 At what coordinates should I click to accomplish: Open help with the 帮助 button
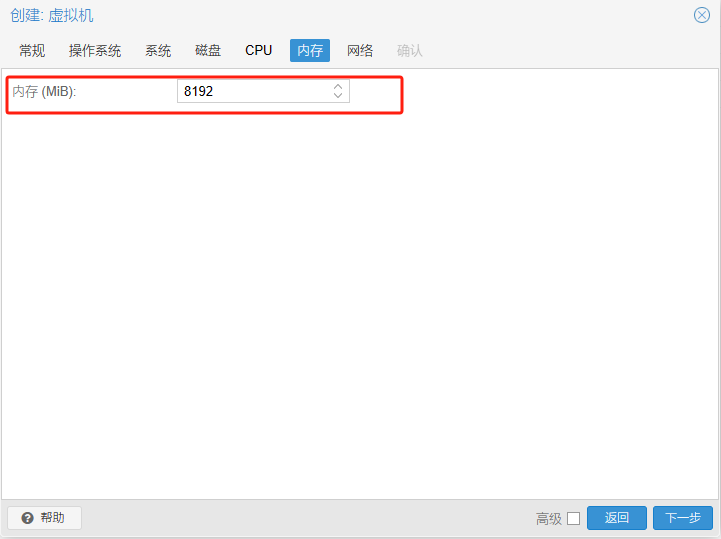point(45,518)
